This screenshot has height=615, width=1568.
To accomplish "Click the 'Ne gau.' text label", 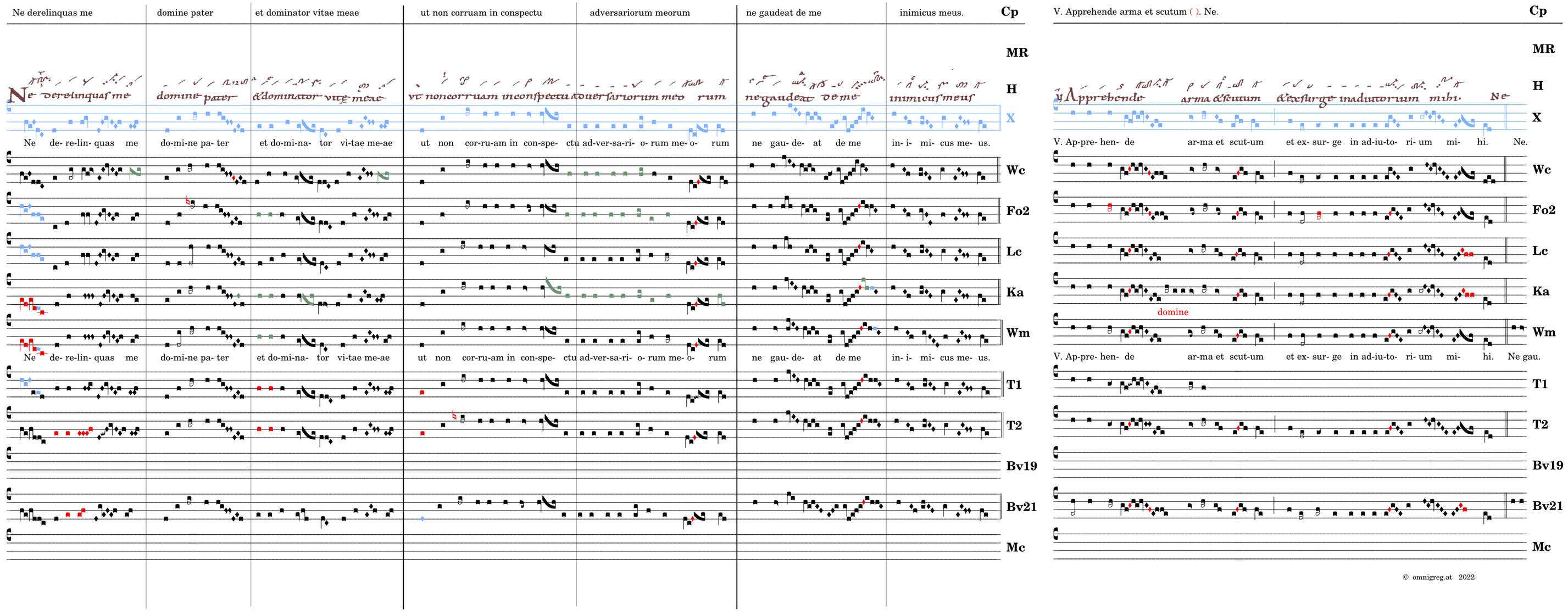I will coord(1523,356).
